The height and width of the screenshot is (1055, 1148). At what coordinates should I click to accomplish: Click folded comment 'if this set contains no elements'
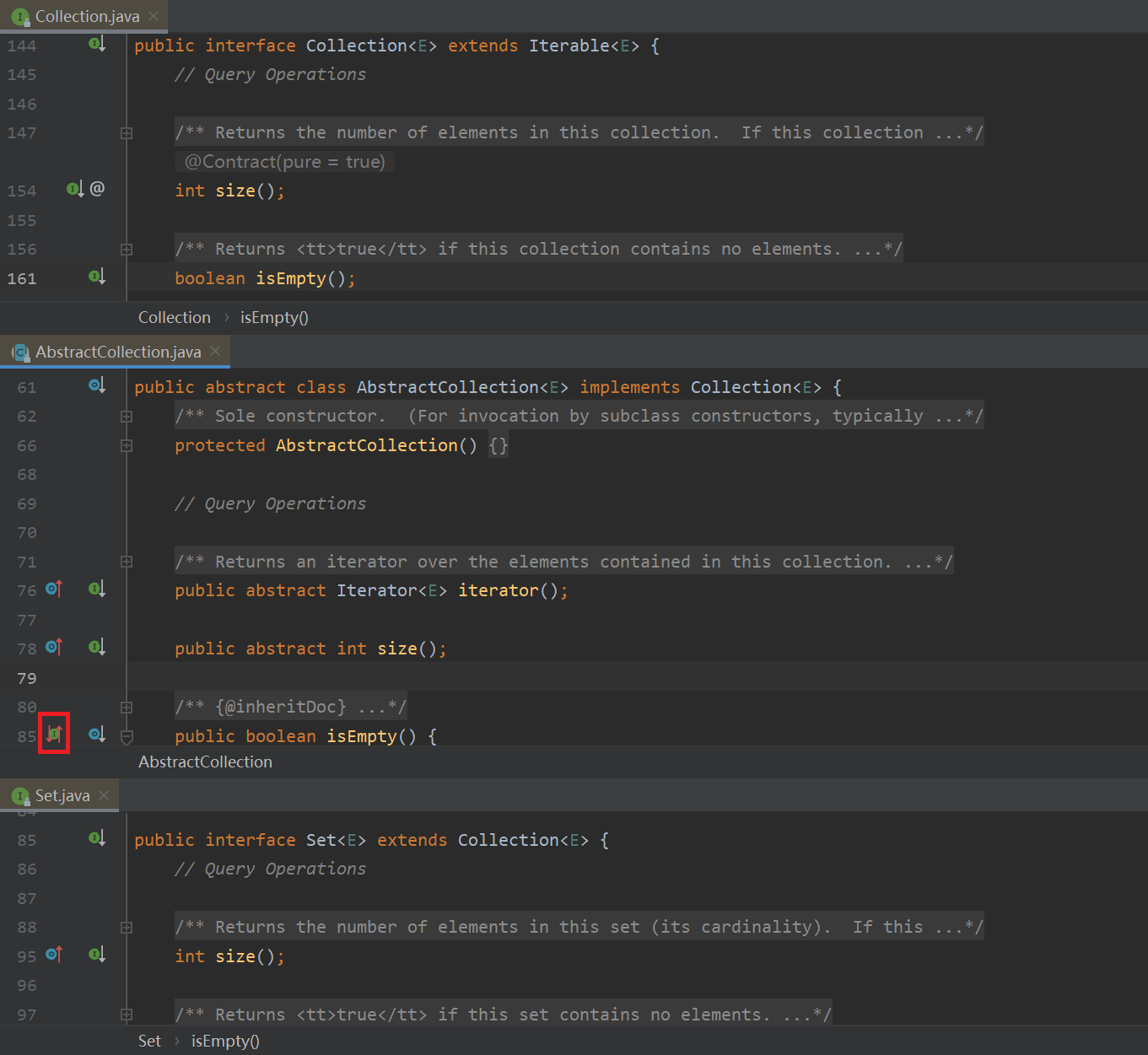(504, 1015)
